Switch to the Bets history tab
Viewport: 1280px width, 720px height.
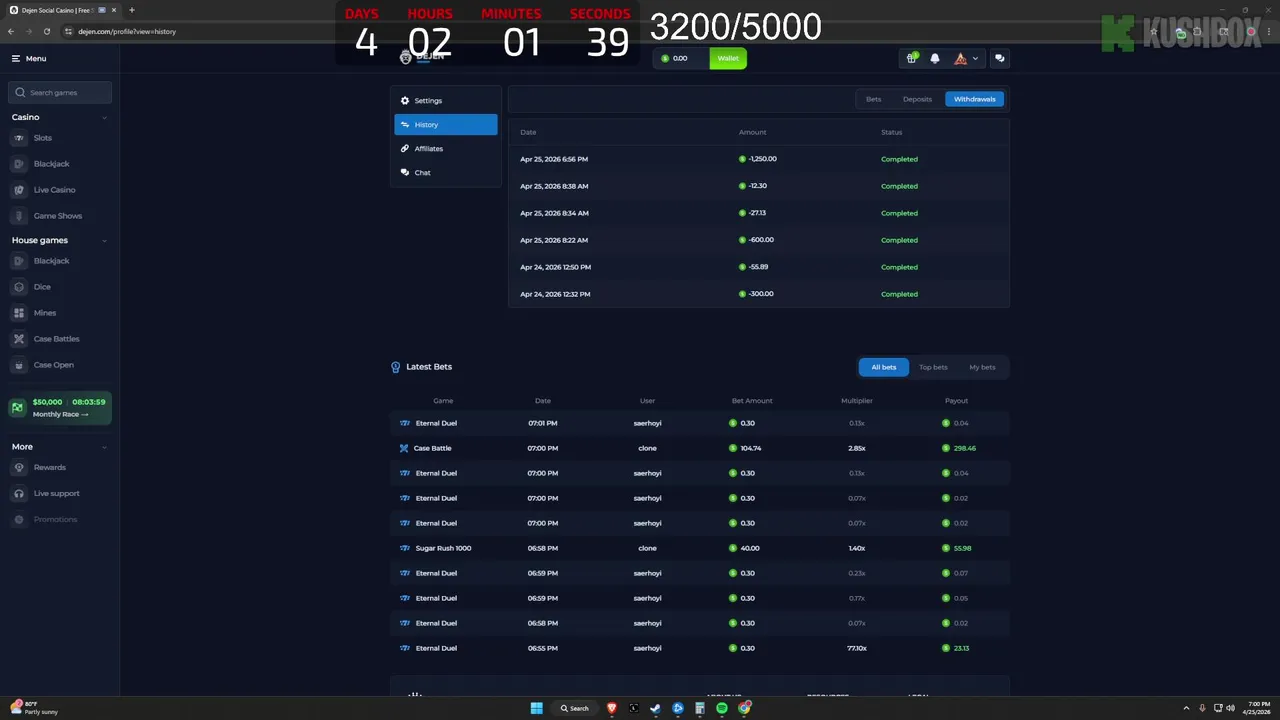(874, 99)
